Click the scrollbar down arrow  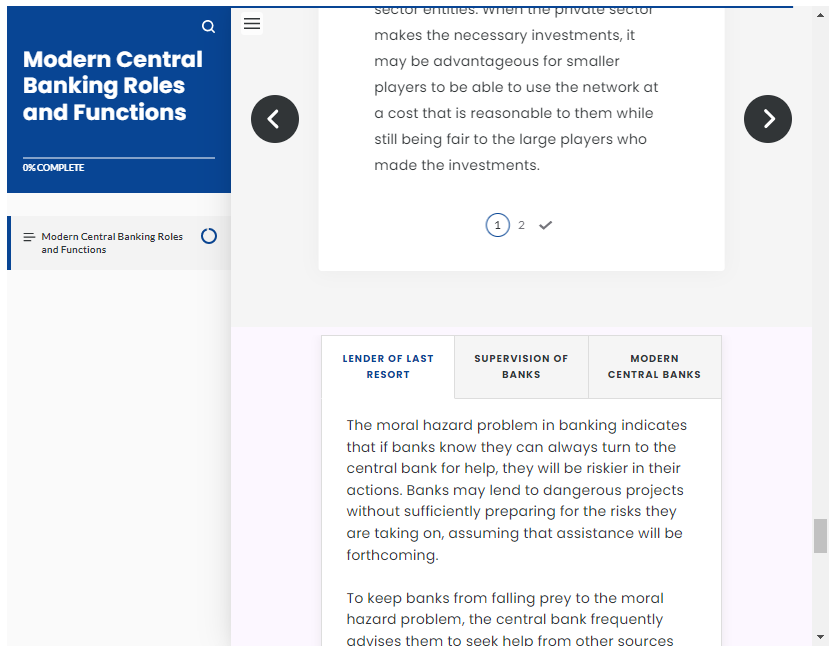tap(820, 637)
